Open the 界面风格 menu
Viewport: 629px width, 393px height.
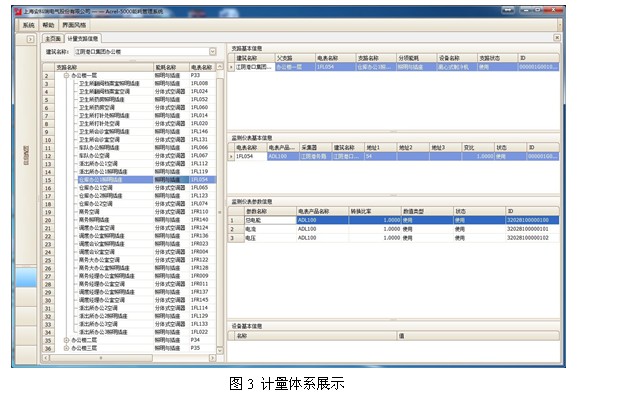coord(74,25)
